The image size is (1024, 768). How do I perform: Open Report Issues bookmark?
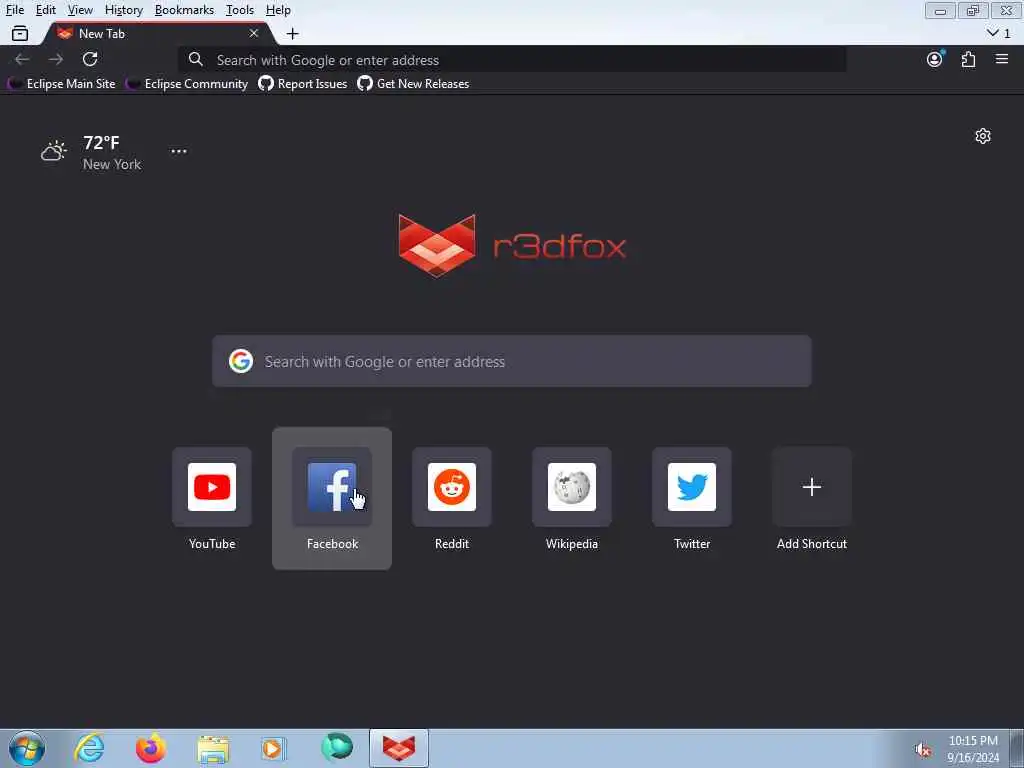(303, 84)
